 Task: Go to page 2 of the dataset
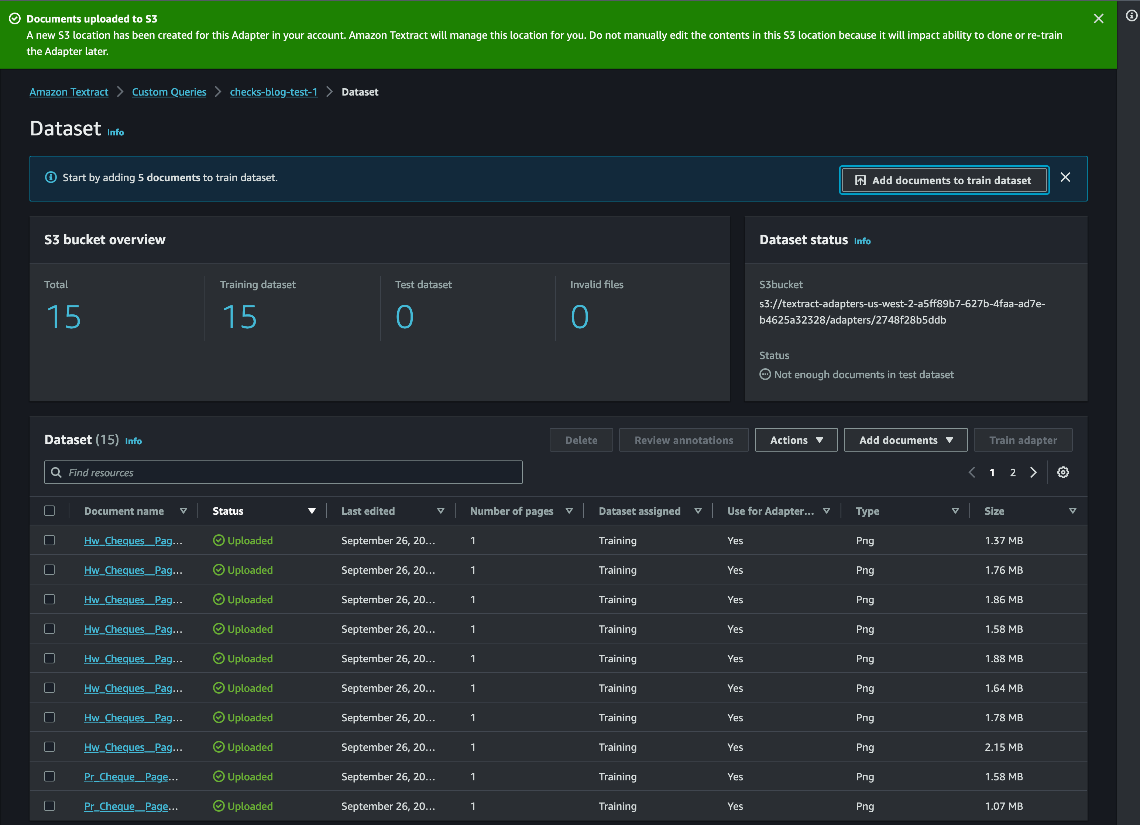point(1013,473)
